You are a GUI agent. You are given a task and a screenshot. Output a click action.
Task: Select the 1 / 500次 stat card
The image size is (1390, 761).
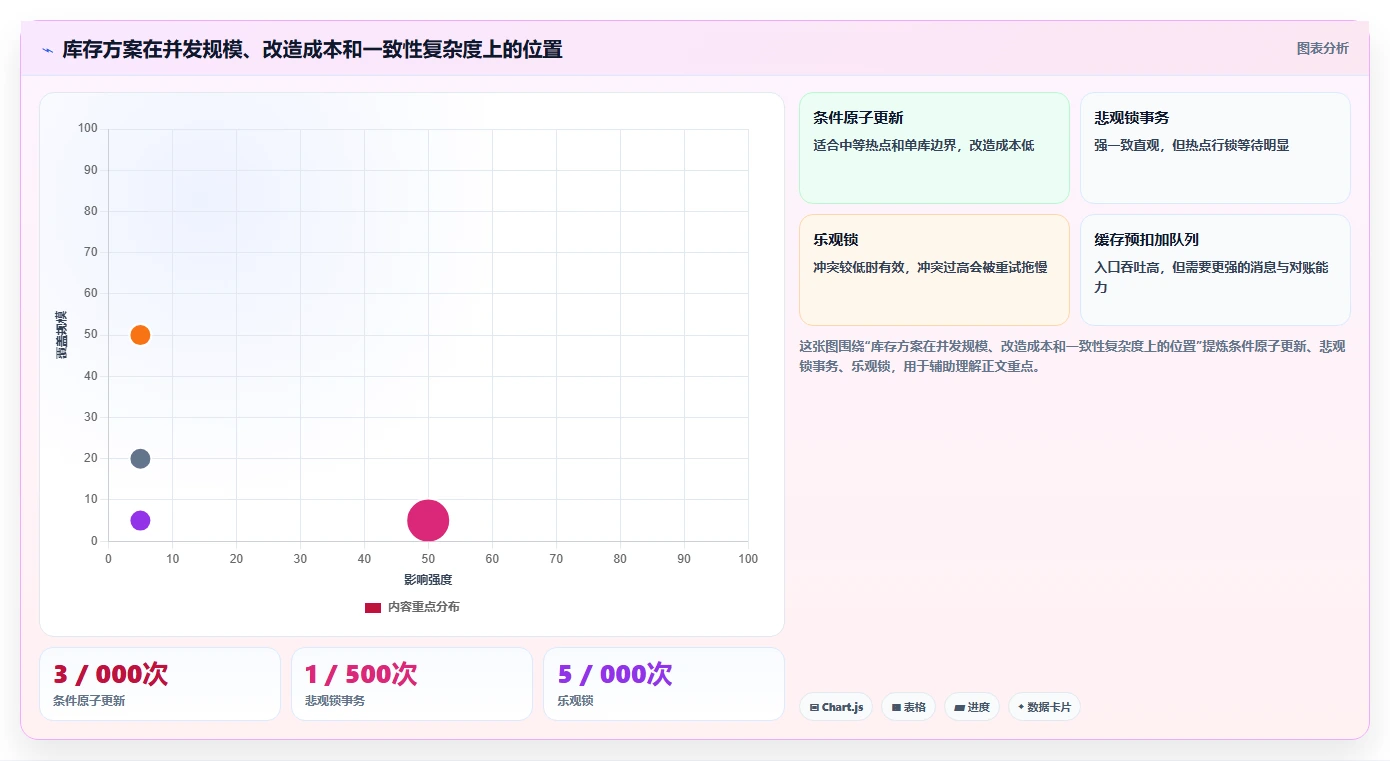[412, 684]
